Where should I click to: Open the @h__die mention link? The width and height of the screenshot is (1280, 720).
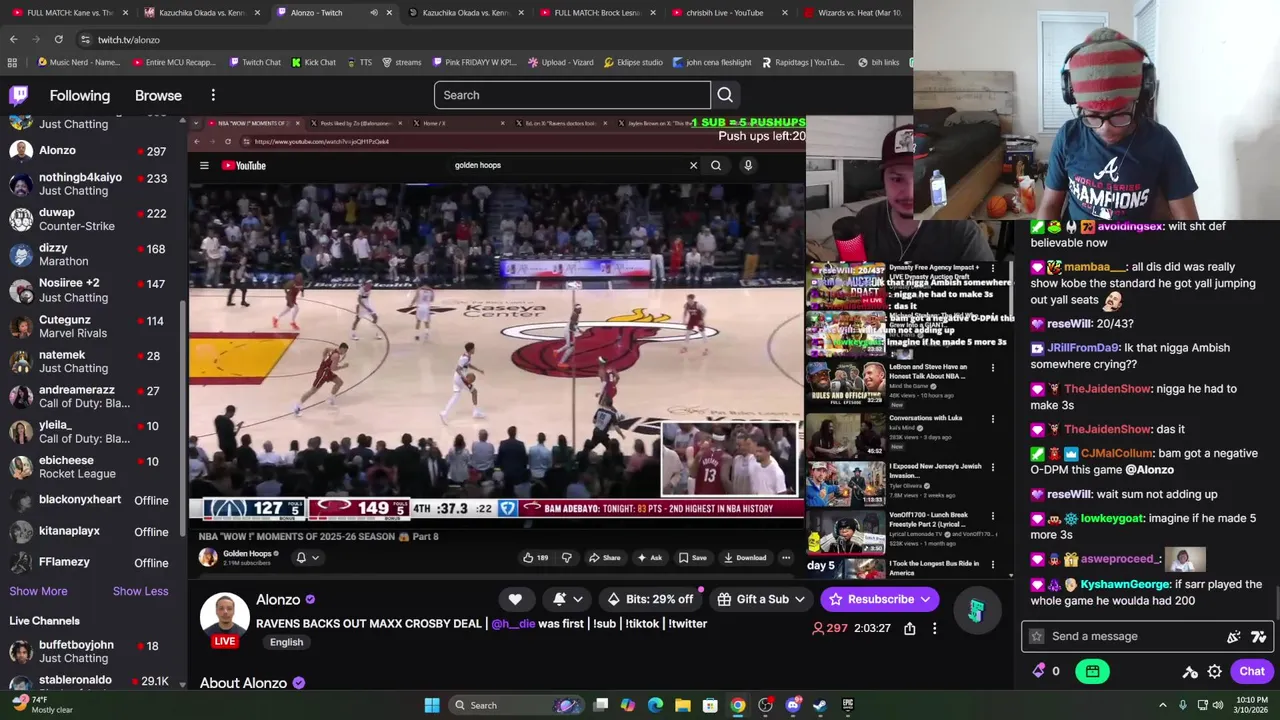[513, 624]
